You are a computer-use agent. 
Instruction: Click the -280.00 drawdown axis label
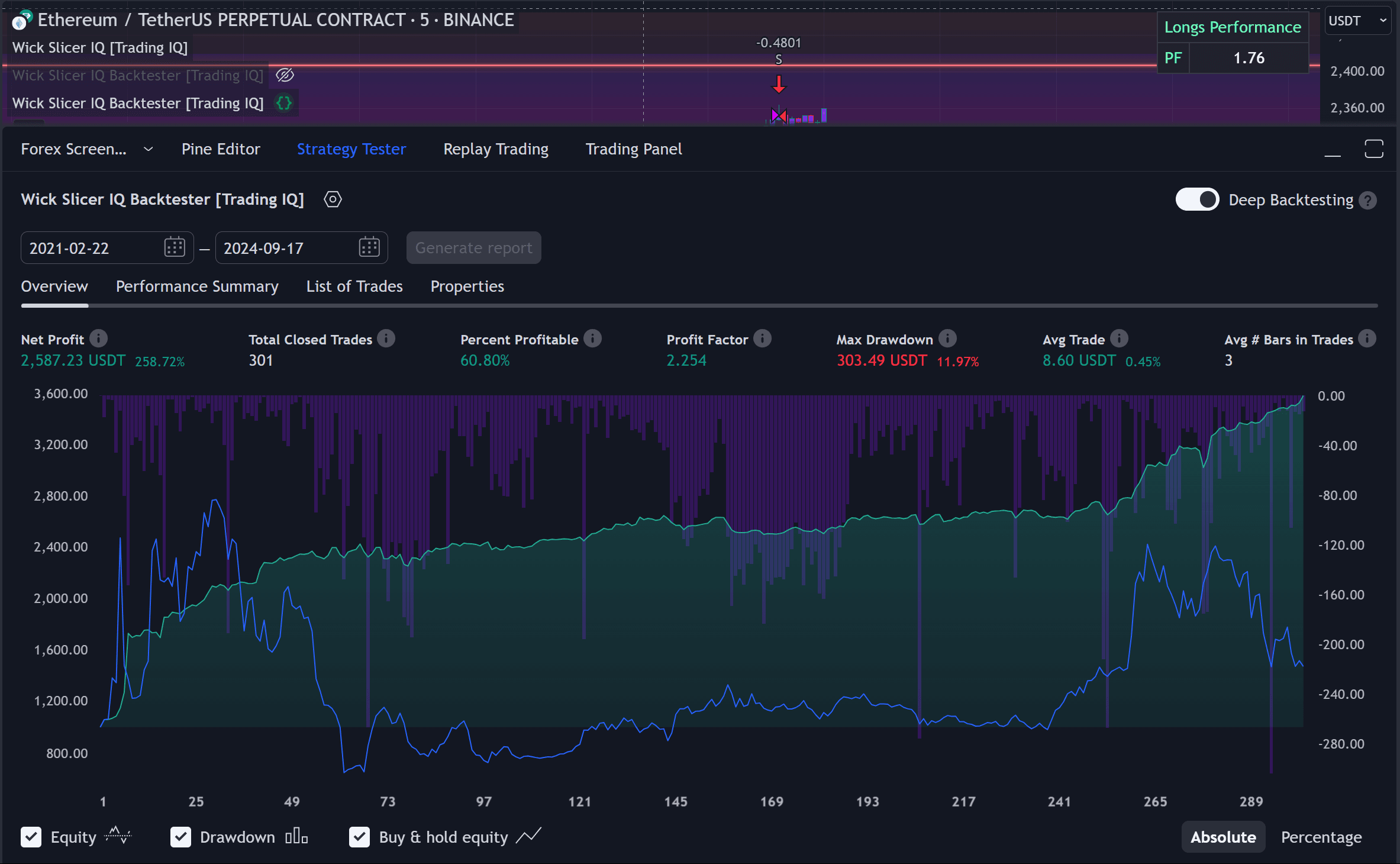pos(1341,744)
